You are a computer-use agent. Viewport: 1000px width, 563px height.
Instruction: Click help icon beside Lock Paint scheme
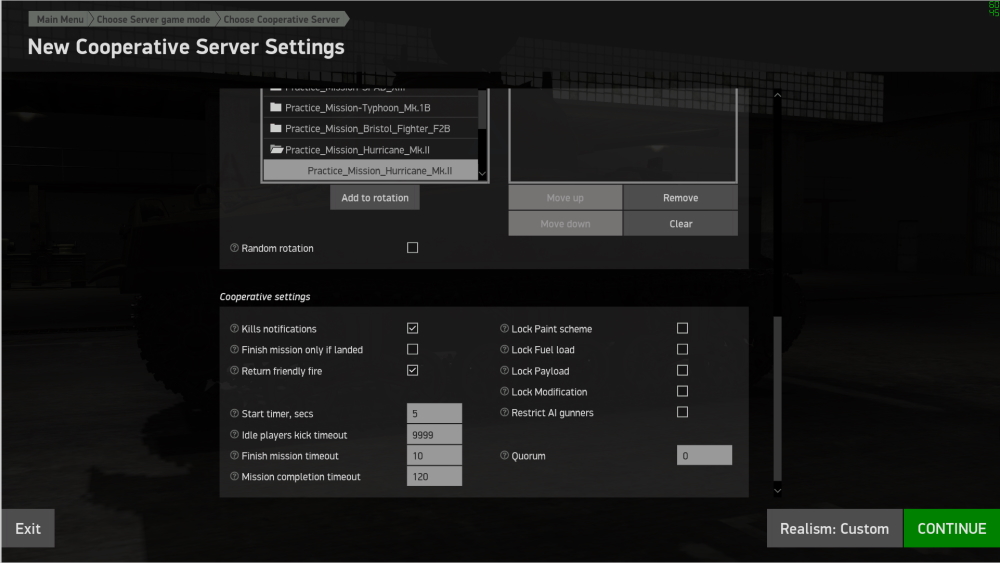(504, 329)
